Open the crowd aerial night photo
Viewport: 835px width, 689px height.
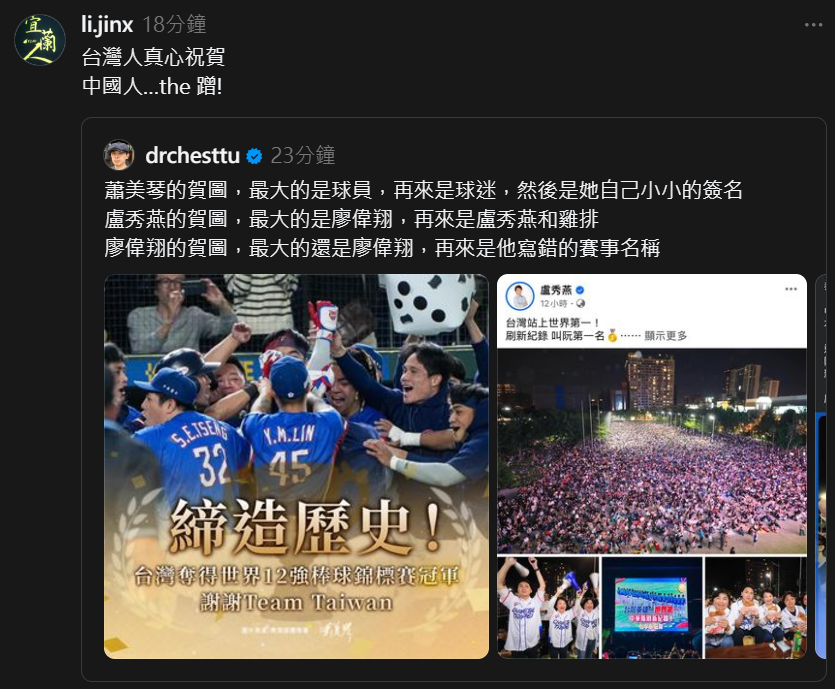(652, 452)
